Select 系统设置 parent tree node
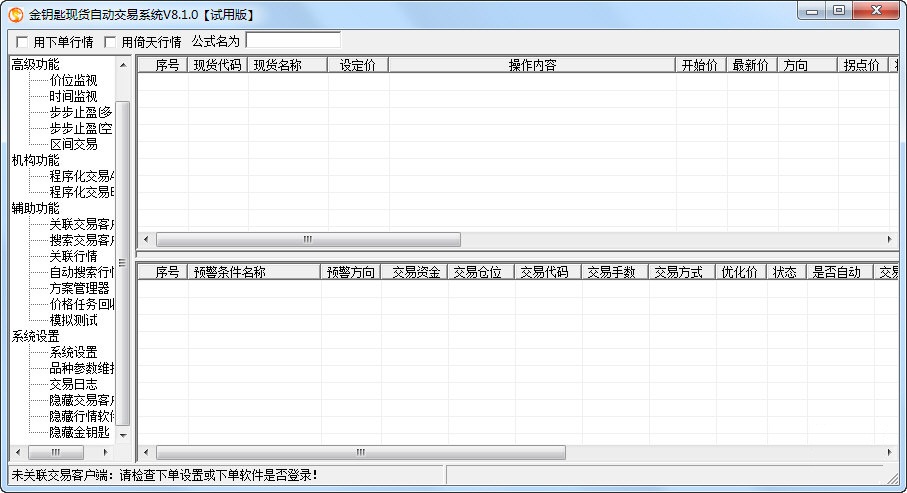This screenshot has width=907, height=493. [x=35, y=336]
